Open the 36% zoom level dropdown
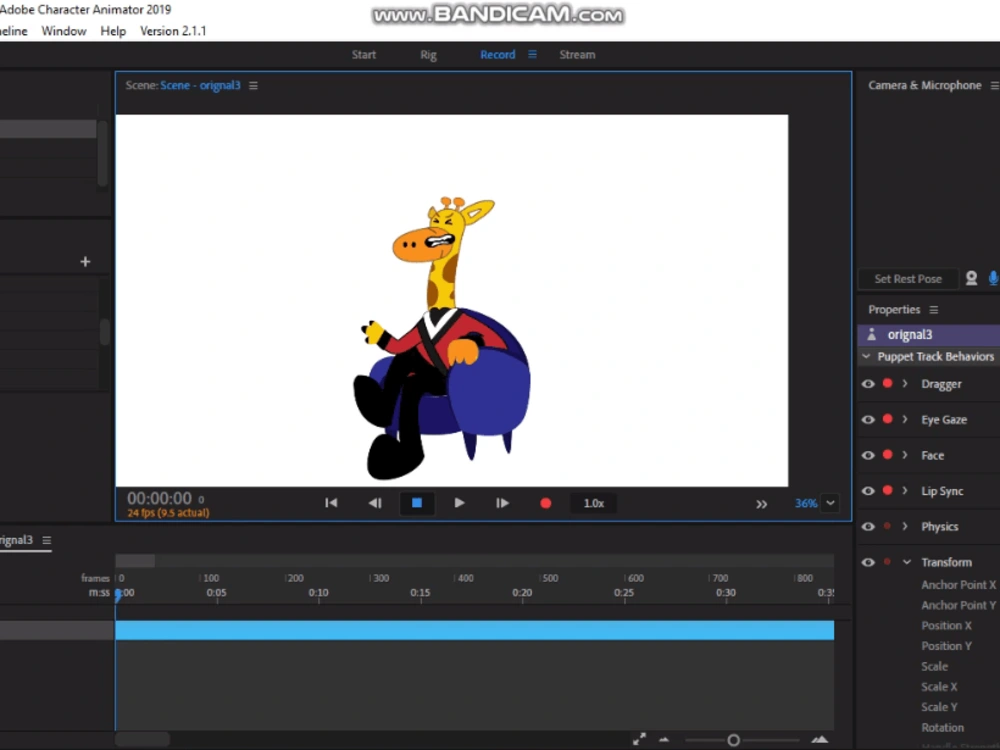 [x=830, y=503]
